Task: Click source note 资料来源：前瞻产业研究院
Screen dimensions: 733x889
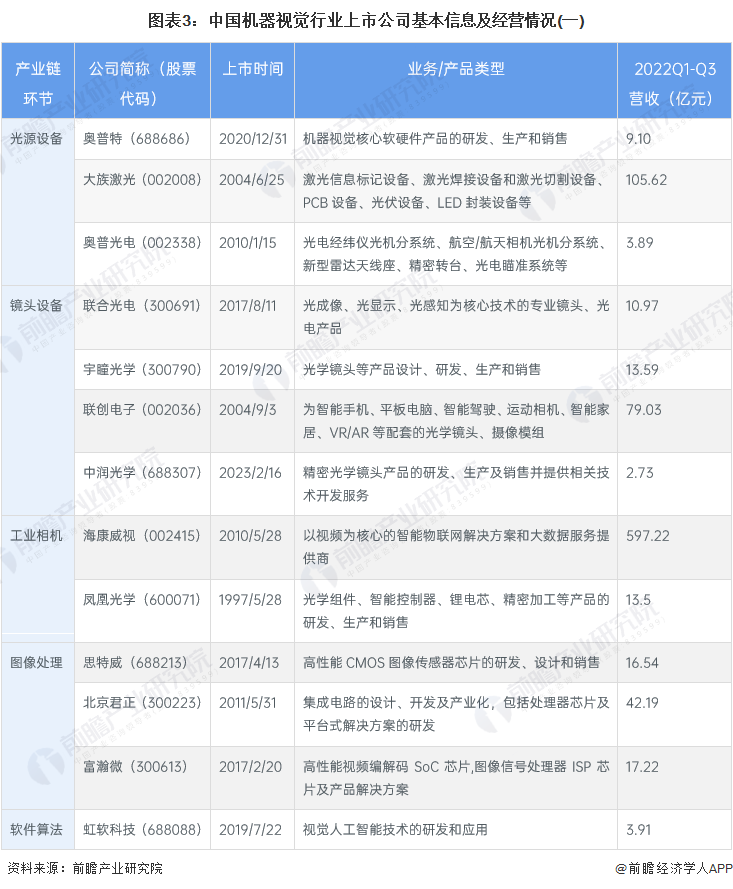Action: click(x=86, y=869)
